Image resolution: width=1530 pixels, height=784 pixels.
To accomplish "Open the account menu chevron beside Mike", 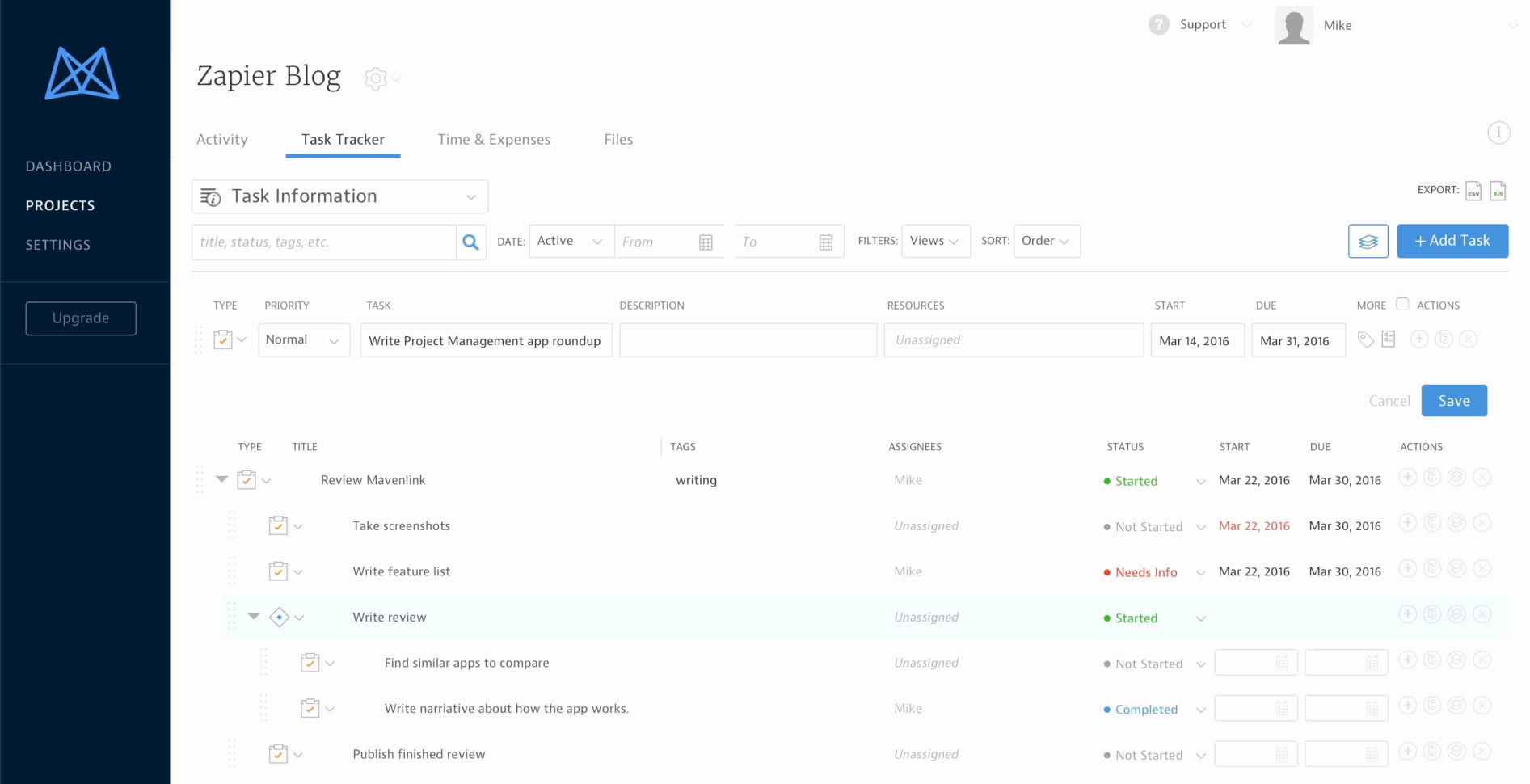I will pyautogui.click(x=1512, y=26).
